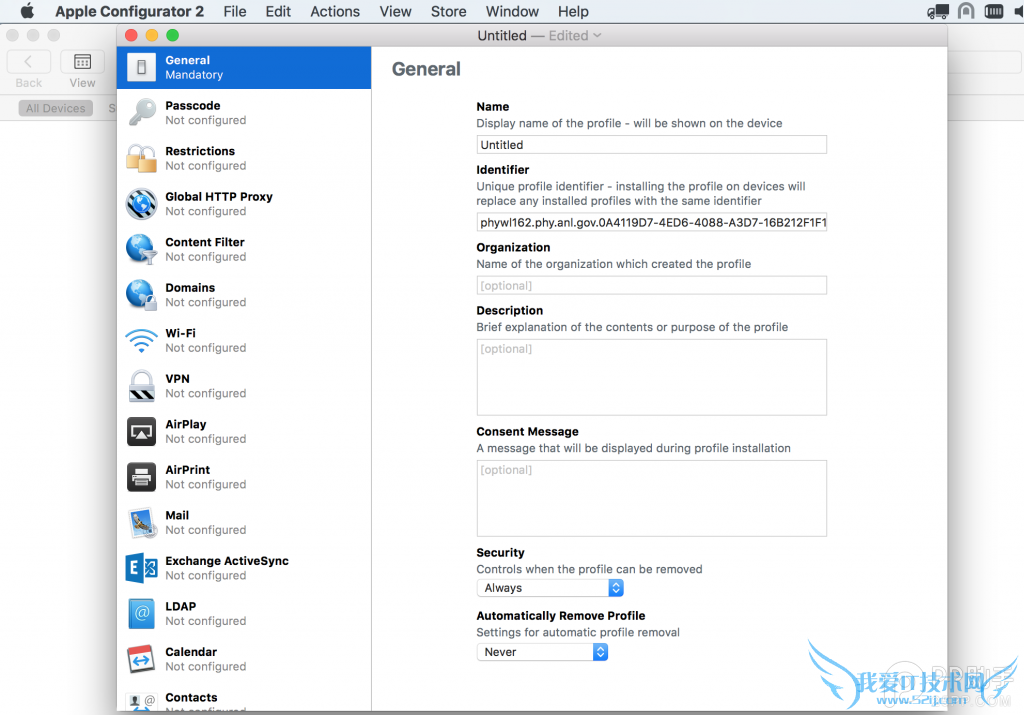Screen dimensions: 1024x715
Task: Select the LDAP at-sign icon
Action: pyautogui.click(x=141, y=614)
